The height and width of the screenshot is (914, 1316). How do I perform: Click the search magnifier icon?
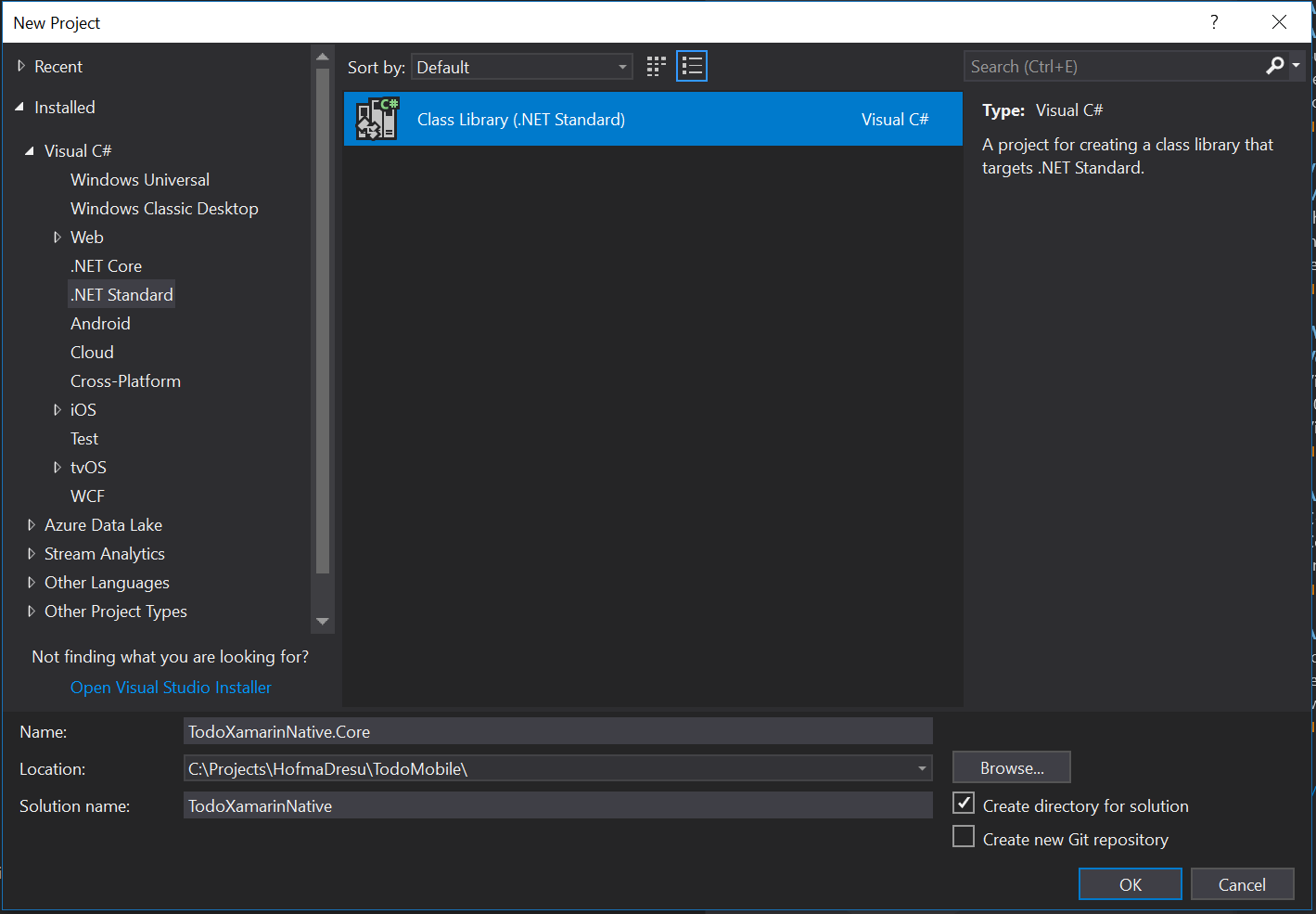[x=1275, y=66]
